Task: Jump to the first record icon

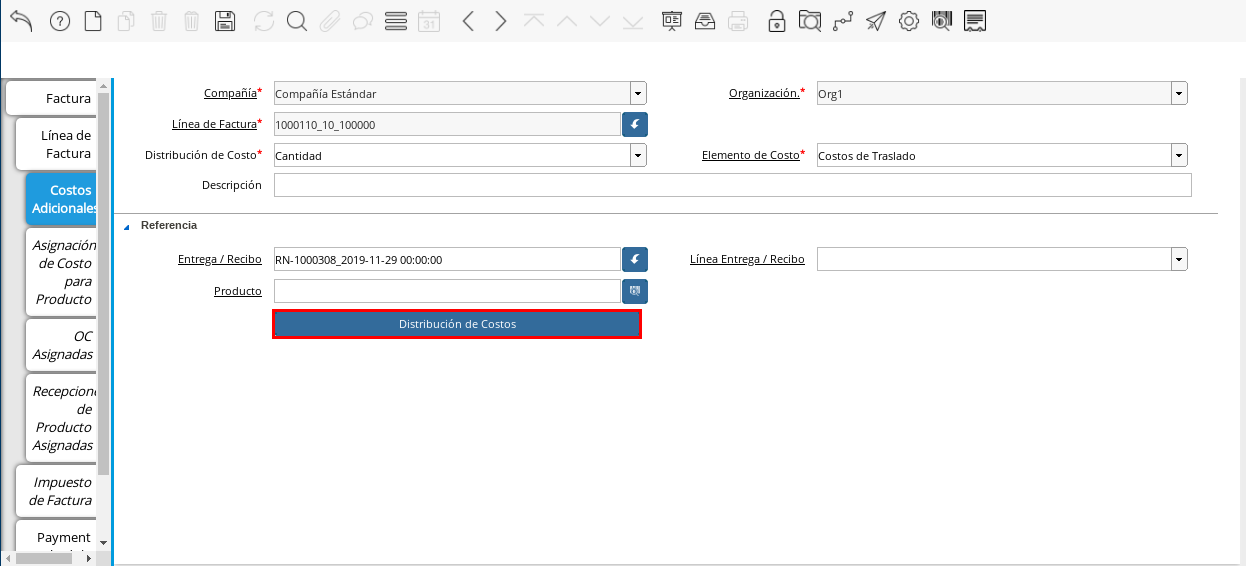Action: pyautogui.click(x=534, y=21)
